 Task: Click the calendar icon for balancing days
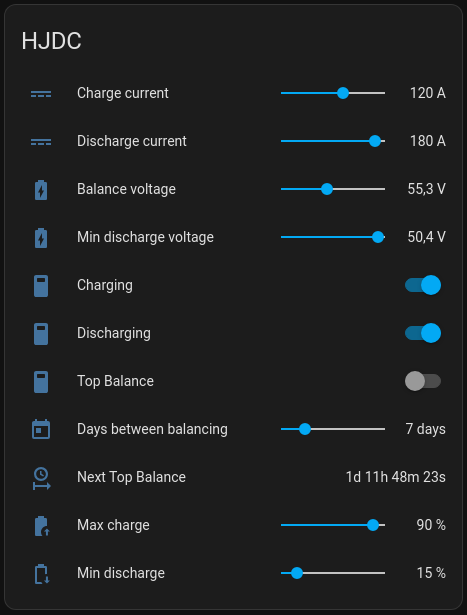(x=41, y=429)
